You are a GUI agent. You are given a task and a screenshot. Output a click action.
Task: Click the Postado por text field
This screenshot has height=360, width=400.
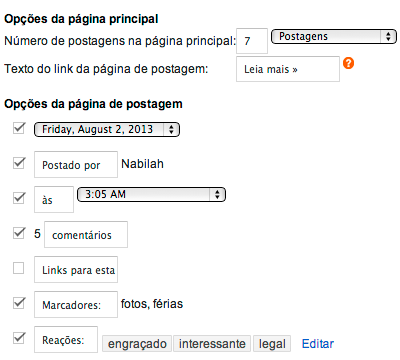[76, 164]
